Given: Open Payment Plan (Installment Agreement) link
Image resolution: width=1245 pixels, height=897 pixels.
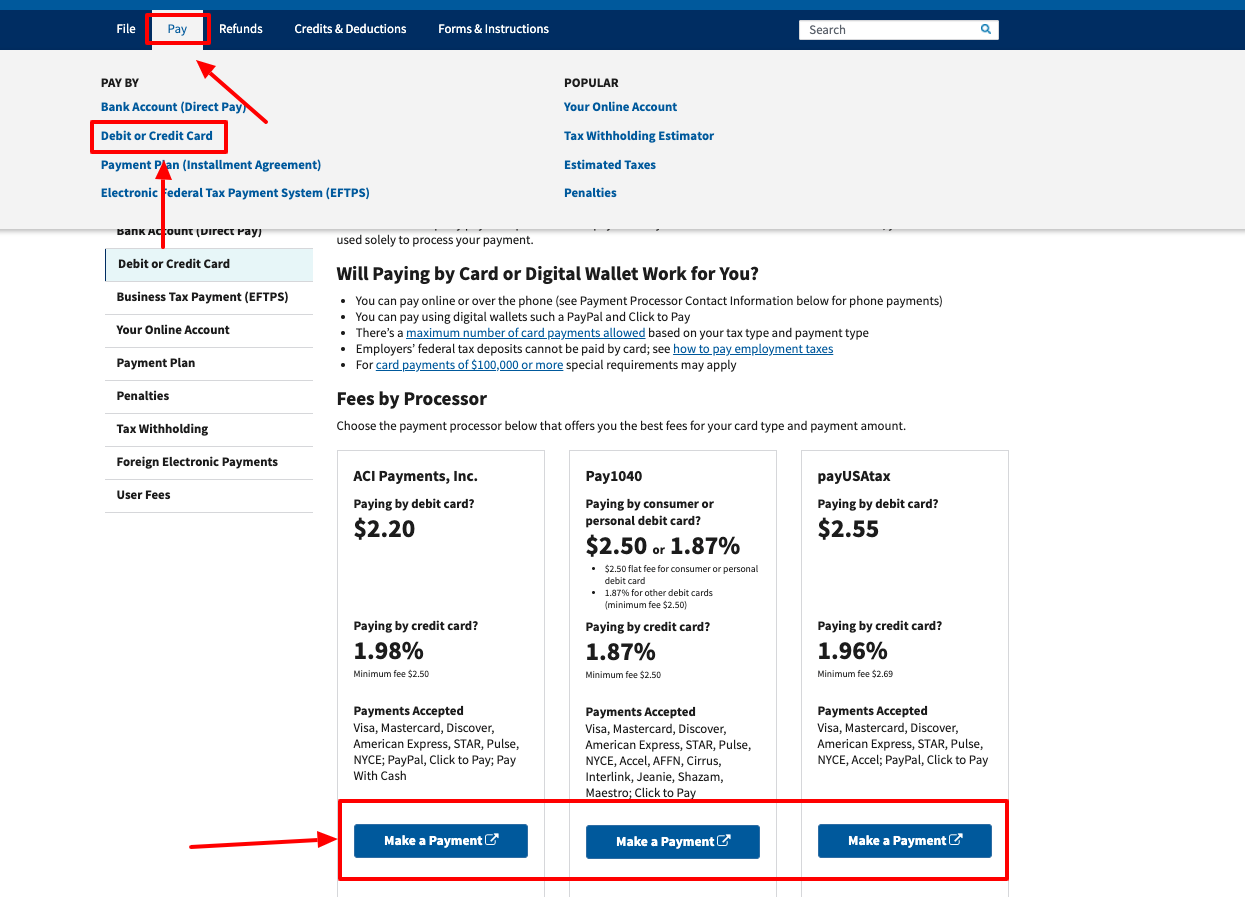Looking at the screenshot, I should [210, 164].
